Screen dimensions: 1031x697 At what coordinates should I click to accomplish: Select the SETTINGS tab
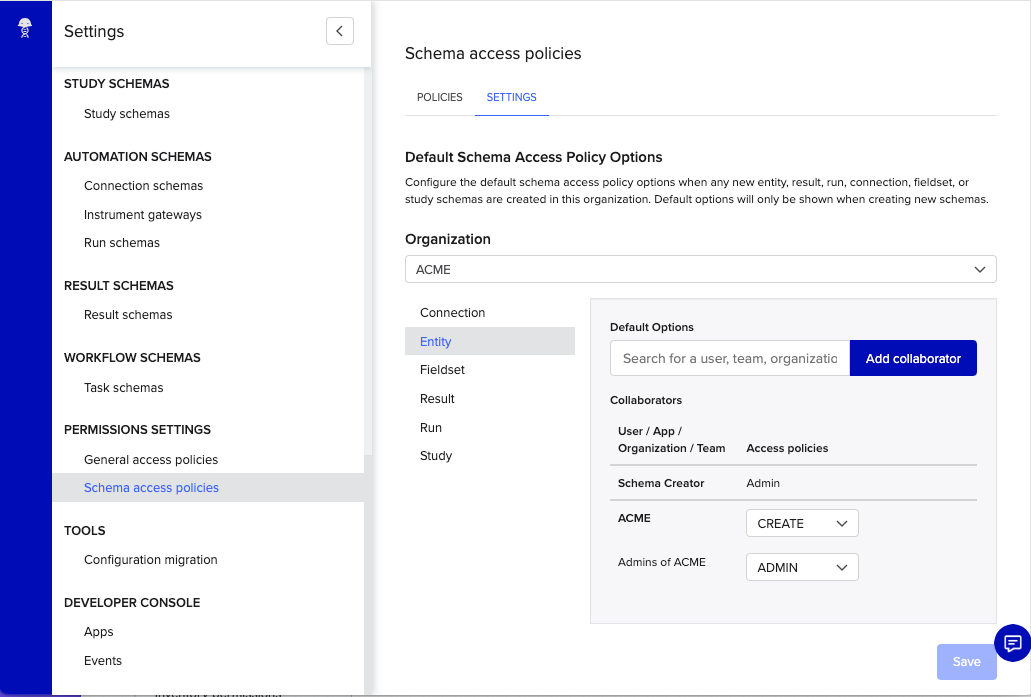(511, 97)
